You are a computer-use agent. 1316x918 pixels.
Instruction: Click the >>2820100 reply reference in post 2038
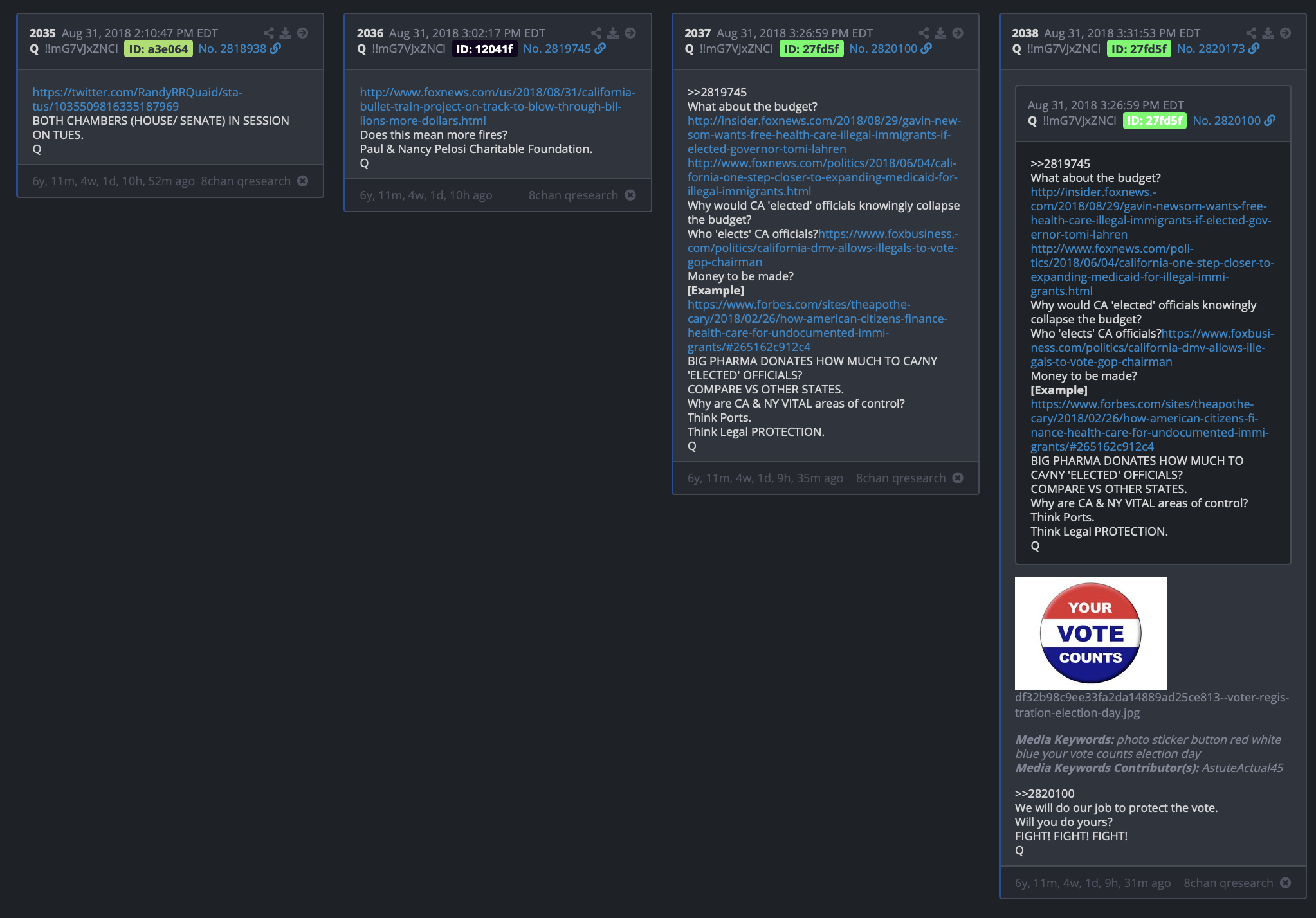click(x=1045, y=793)
